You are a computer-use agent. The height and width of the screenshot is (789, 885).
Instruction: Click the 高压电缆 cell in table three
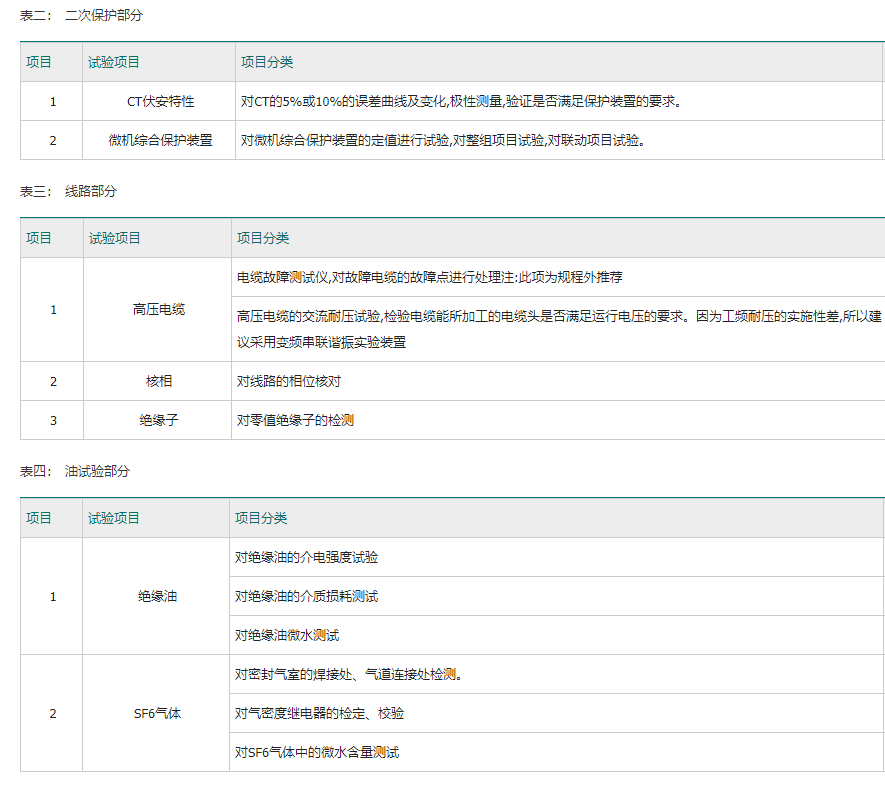click(158, 310)
